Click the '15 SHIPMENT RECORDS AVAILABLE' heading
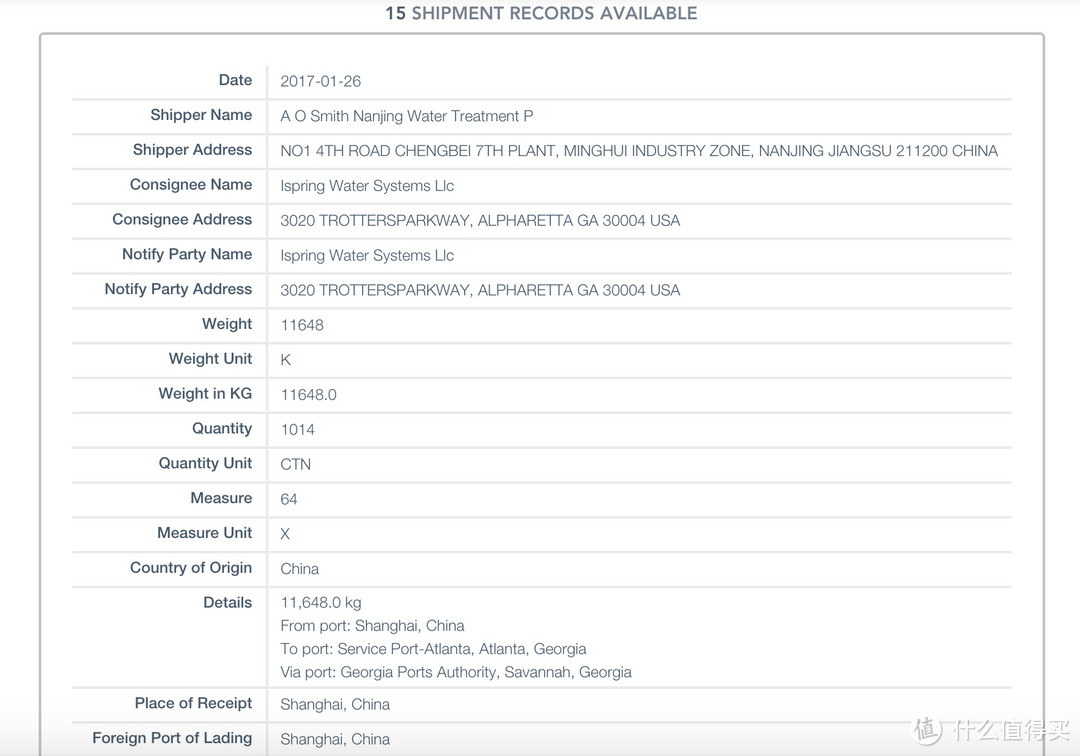Image resolution: width=1080 pixels, height=756 pixels. pyautogui.click(x=541, y=13)
